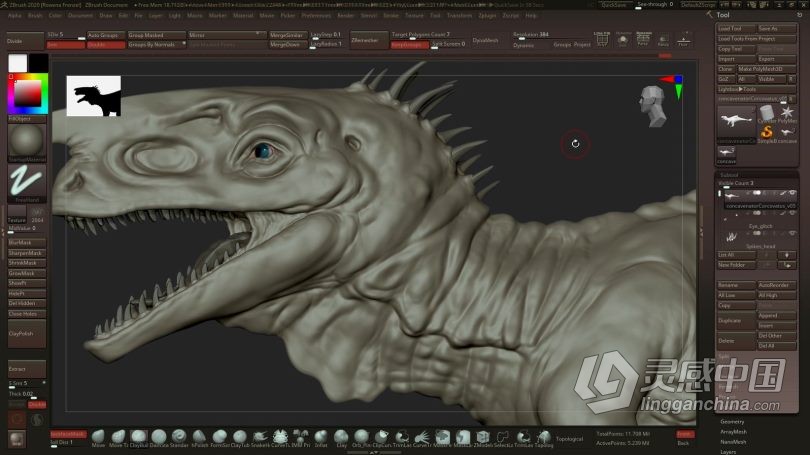The image size is (810, 455).
Task: Select the Clay brush
Action: pos(341,437)
